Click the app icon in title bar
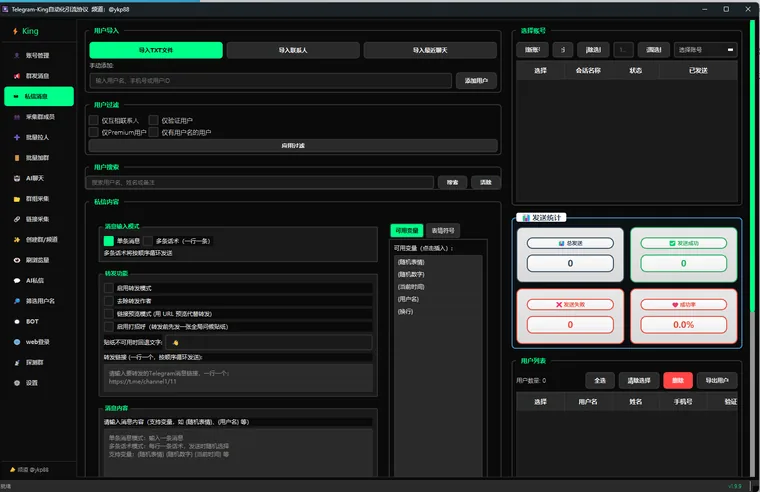 tap(5, 9)
